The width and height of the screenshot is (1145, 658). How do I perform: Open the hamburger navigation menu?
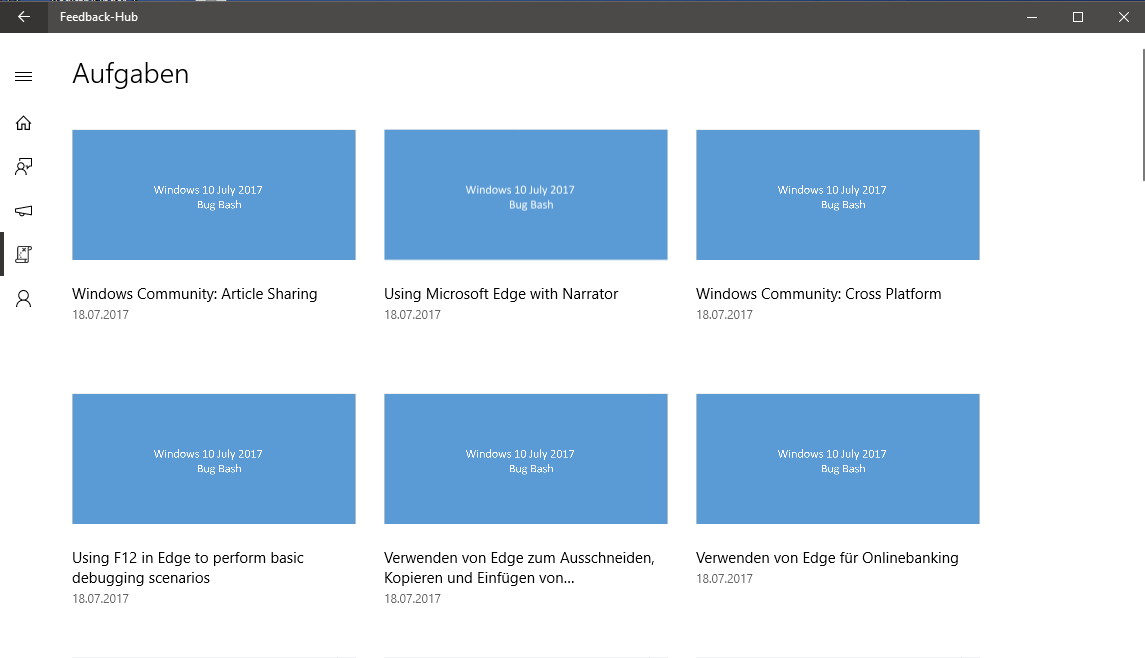click(x=23, y=77)
